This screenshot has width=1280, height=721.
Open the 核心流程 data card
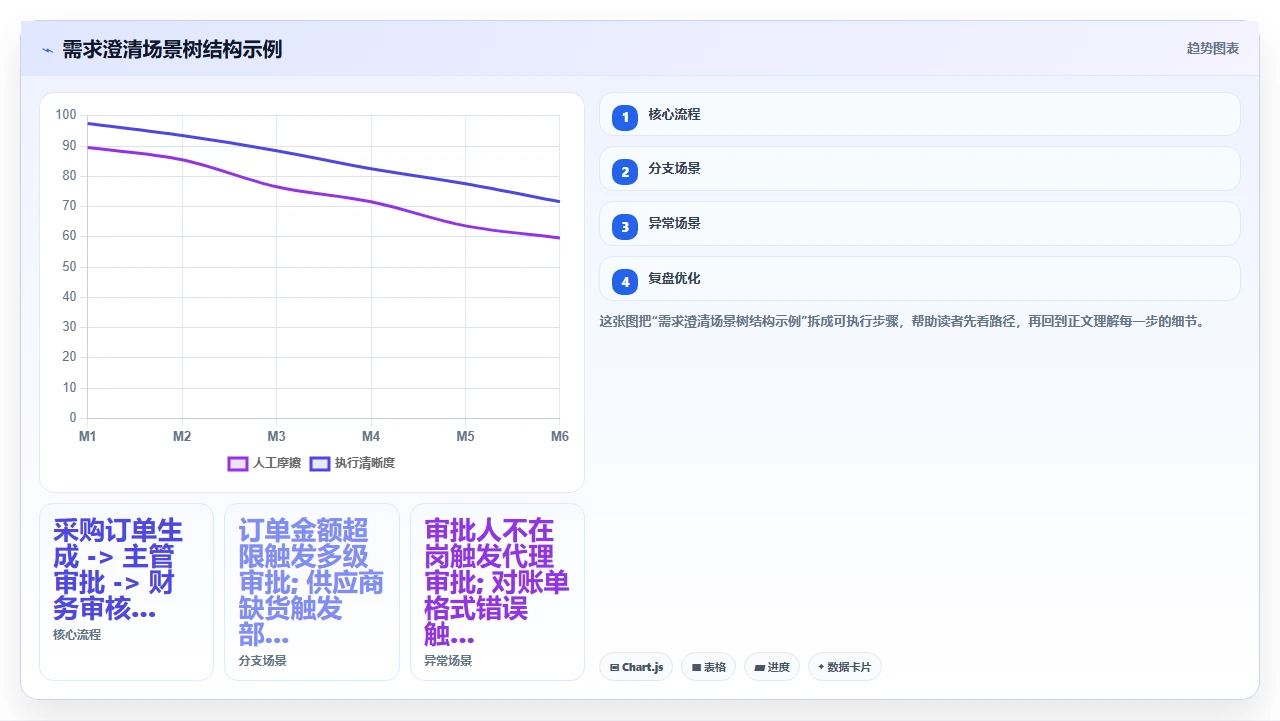(x=126, y=592)
